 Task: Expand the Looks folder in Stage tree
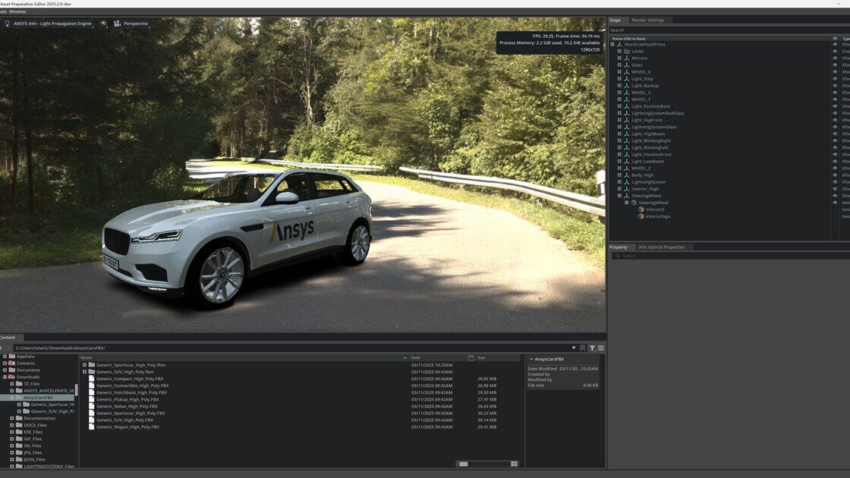[620, 51]
